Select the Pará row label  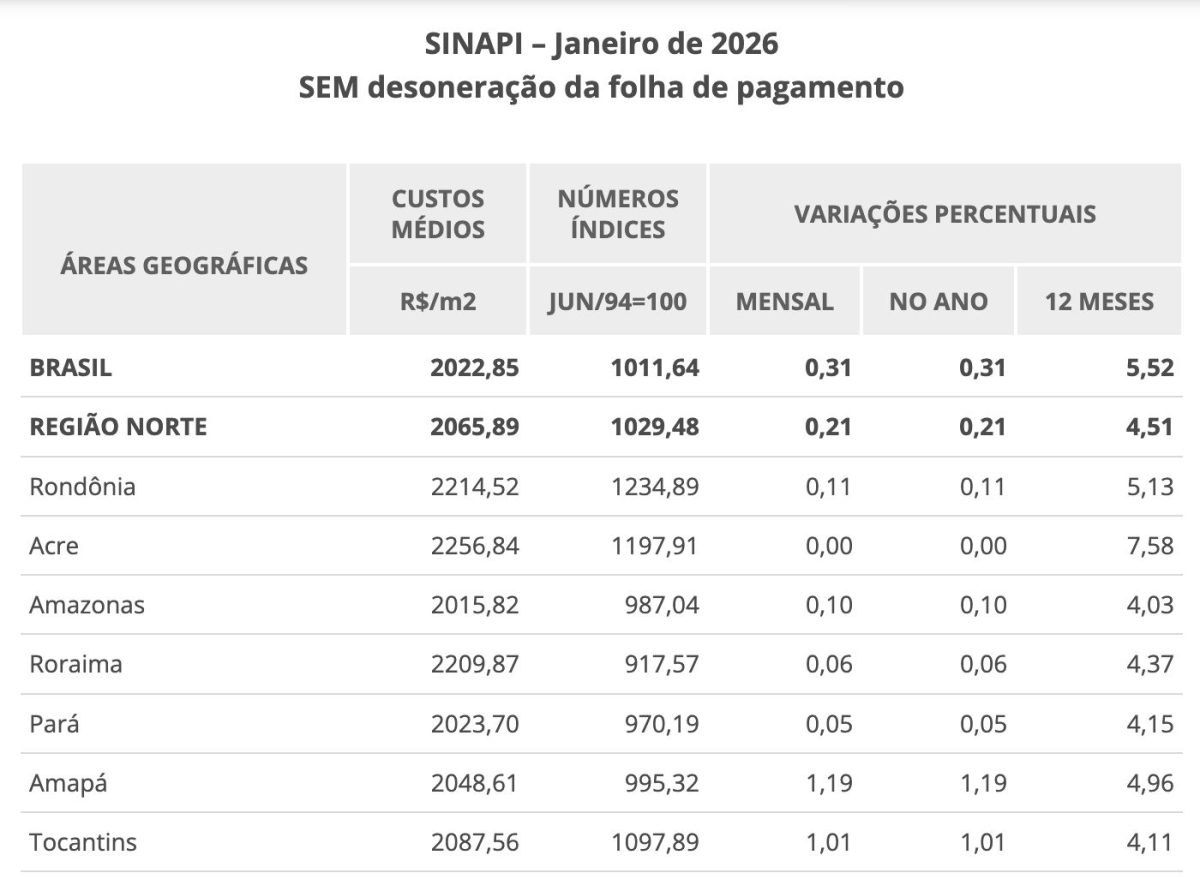(55, 724)
